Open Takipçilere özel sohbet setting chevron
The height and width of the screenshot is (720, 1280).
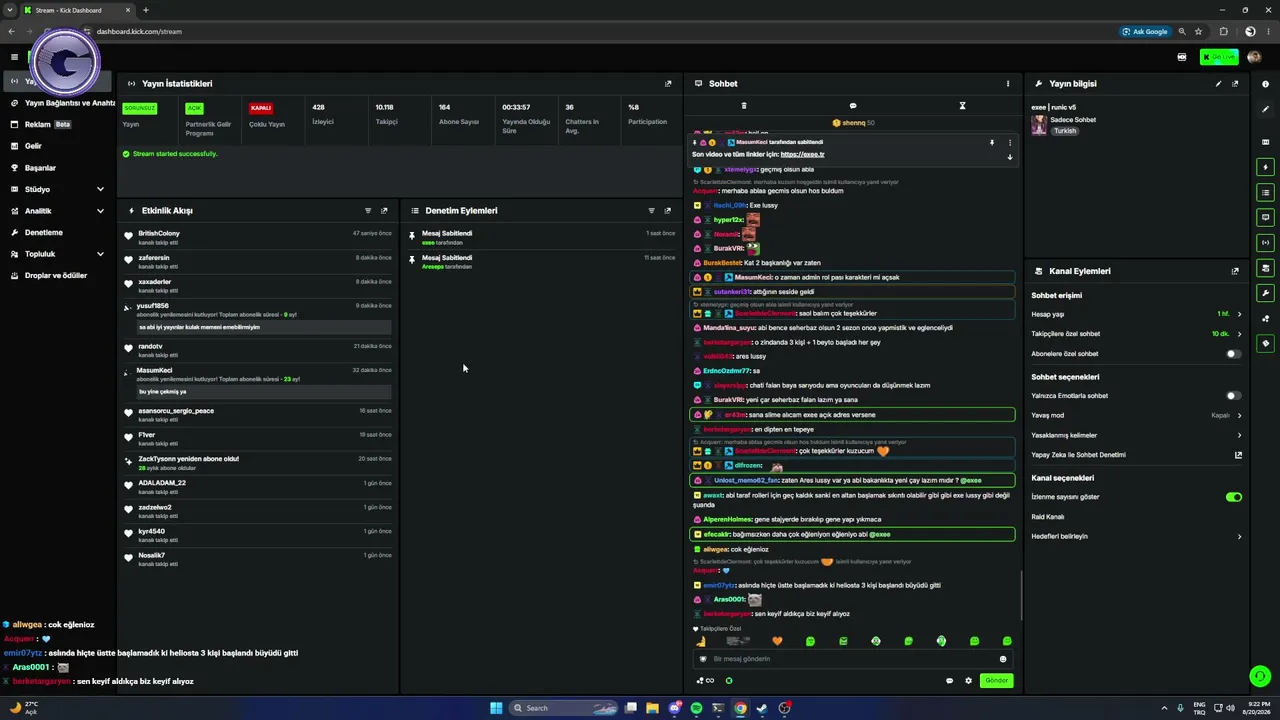[1239, 334]
